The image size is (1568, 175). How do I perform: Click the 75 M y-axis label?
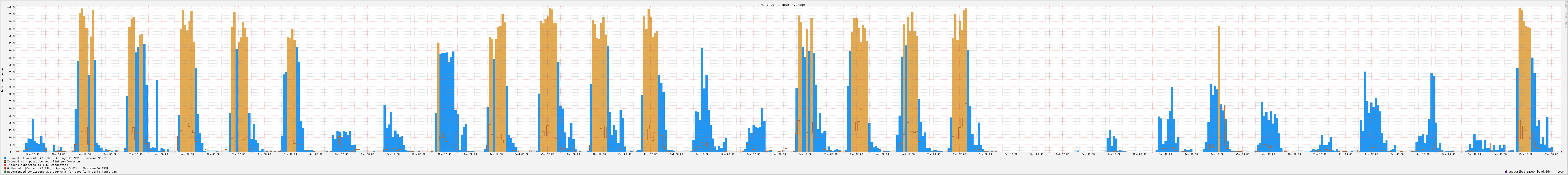(10, 43)
